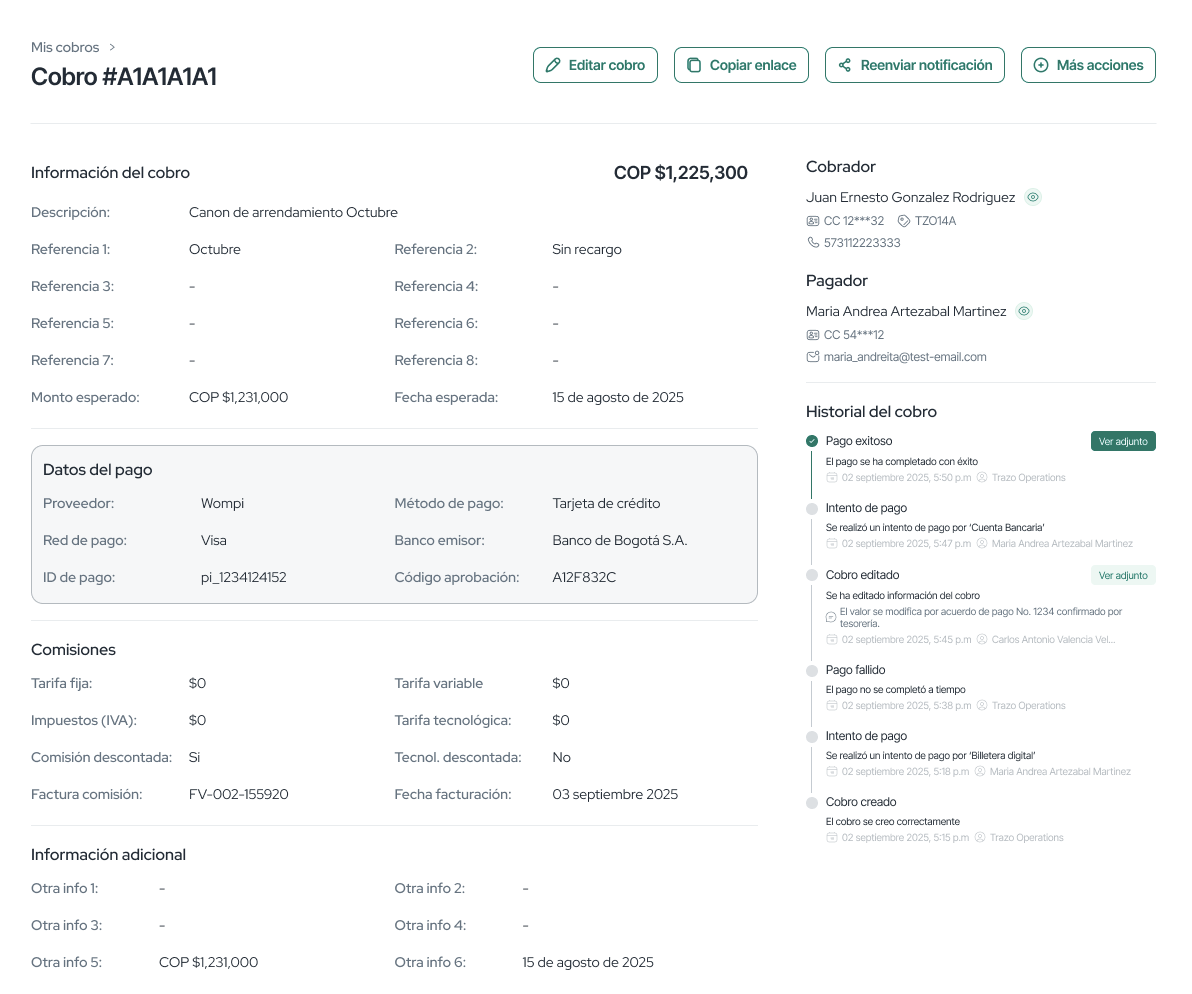Click the plus circle icon in Más acciones
Image resolution: width=1192 pixels, height=994 pixels.
click(1041, 65)
